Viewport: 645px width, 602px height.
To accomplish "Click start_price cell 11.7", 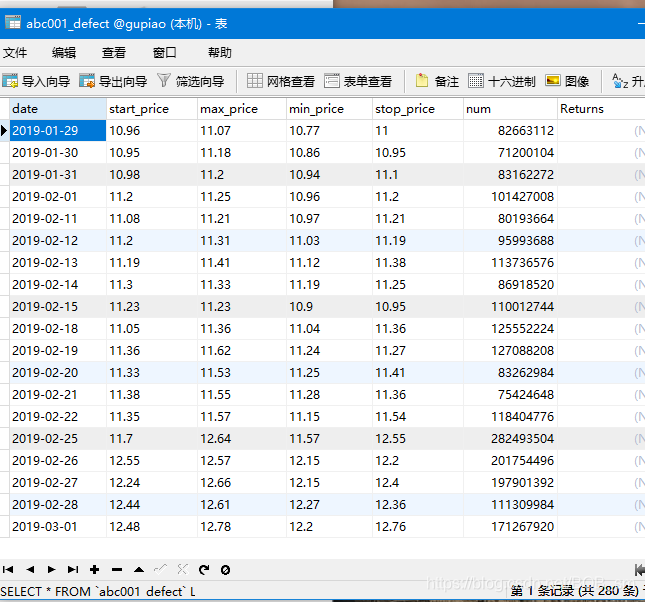I will pyautogui.click(x=152, y=438).
